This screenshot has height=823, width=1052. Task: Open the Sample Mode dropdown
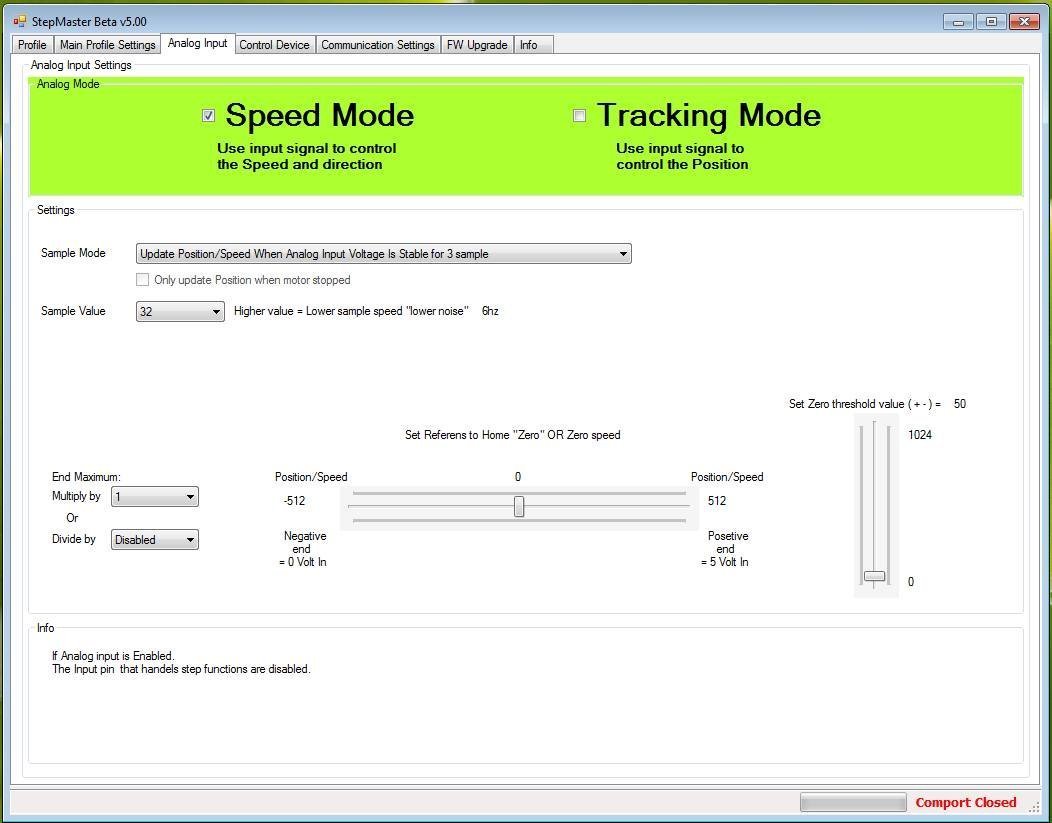coord(383,254)
